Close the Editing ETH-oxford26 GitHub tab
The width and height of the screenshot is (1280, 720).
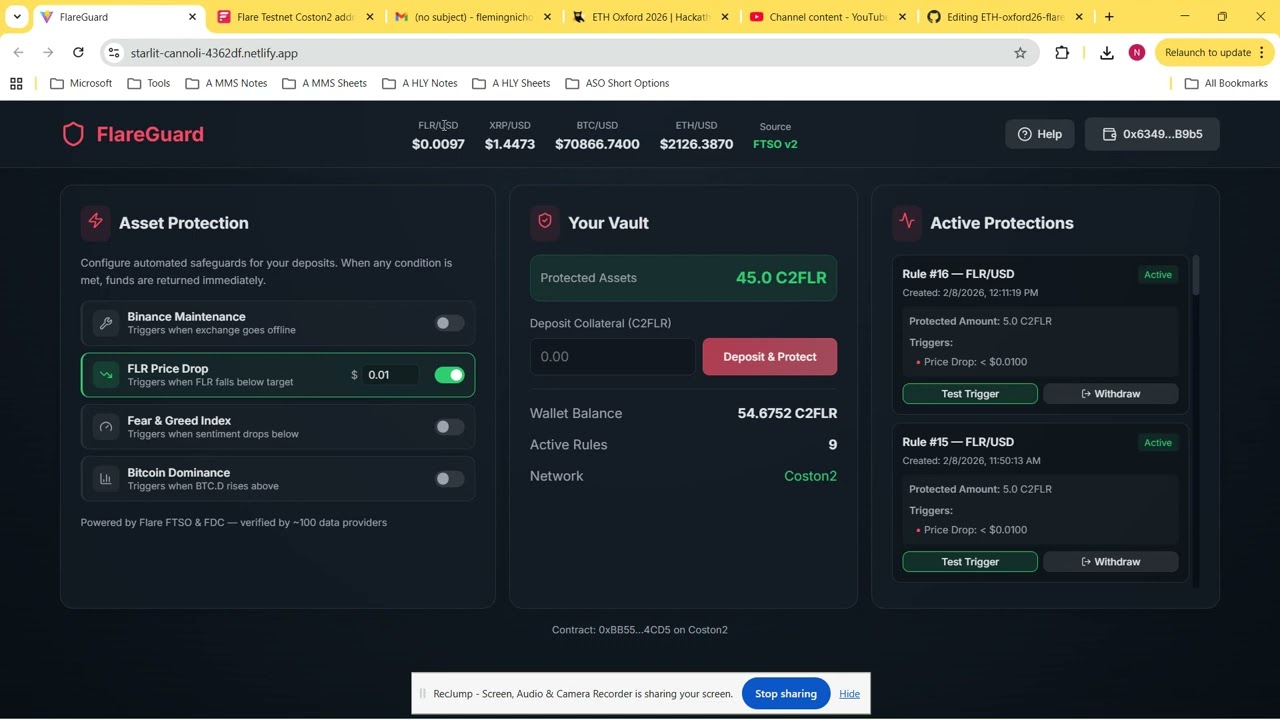pyautogui.click(x=1079, y=17)
